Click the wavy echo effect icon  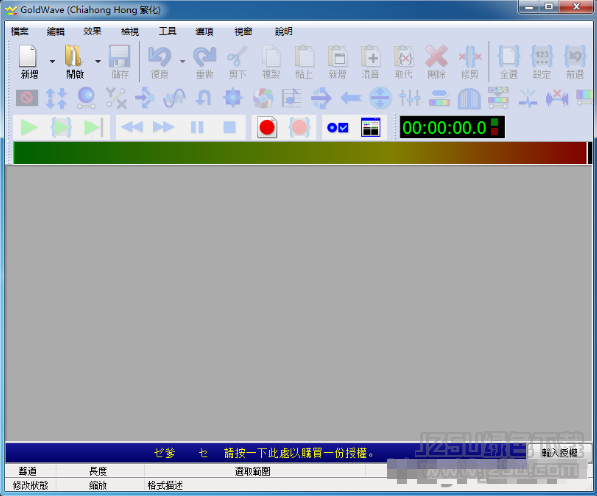(174, 98)
